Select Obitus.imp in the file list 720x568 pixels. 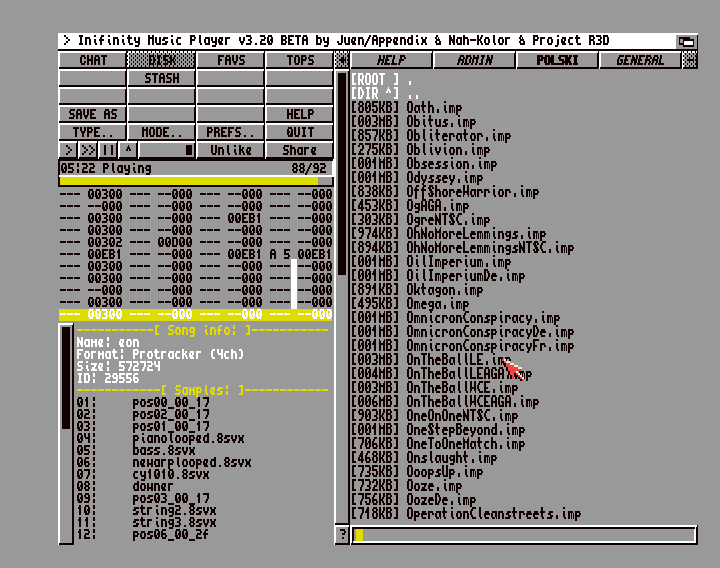pyautogui.click(x=414, y=122)
